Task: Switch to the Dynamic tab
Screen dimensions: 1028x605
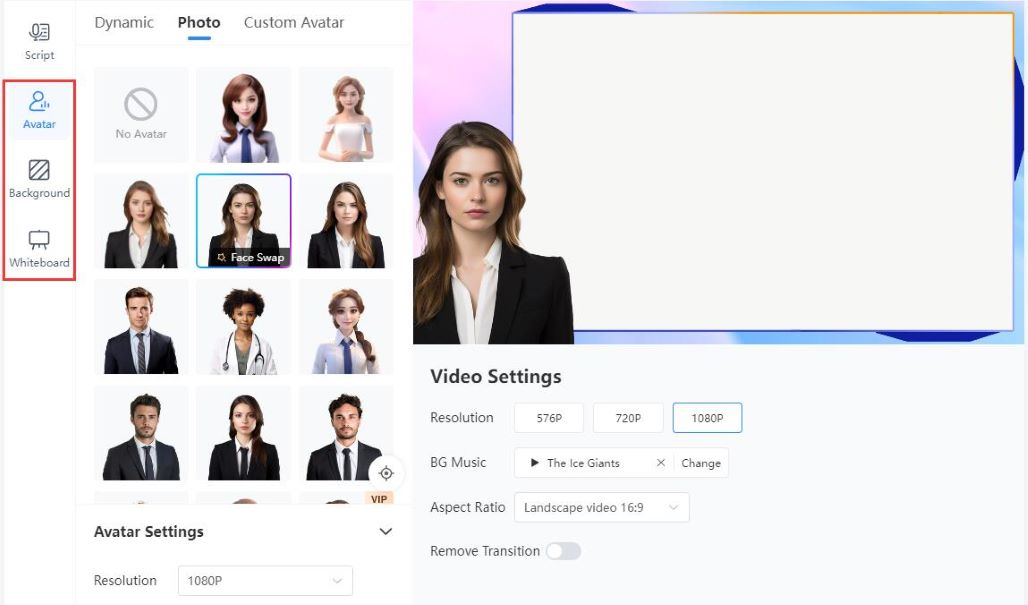Action: 123,22
